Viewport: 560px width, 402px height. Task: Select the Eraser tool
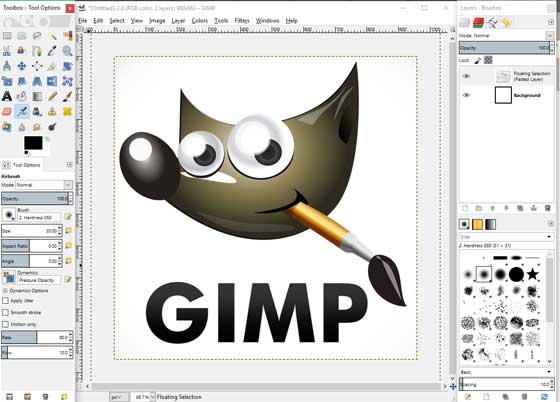click(7, 111)
